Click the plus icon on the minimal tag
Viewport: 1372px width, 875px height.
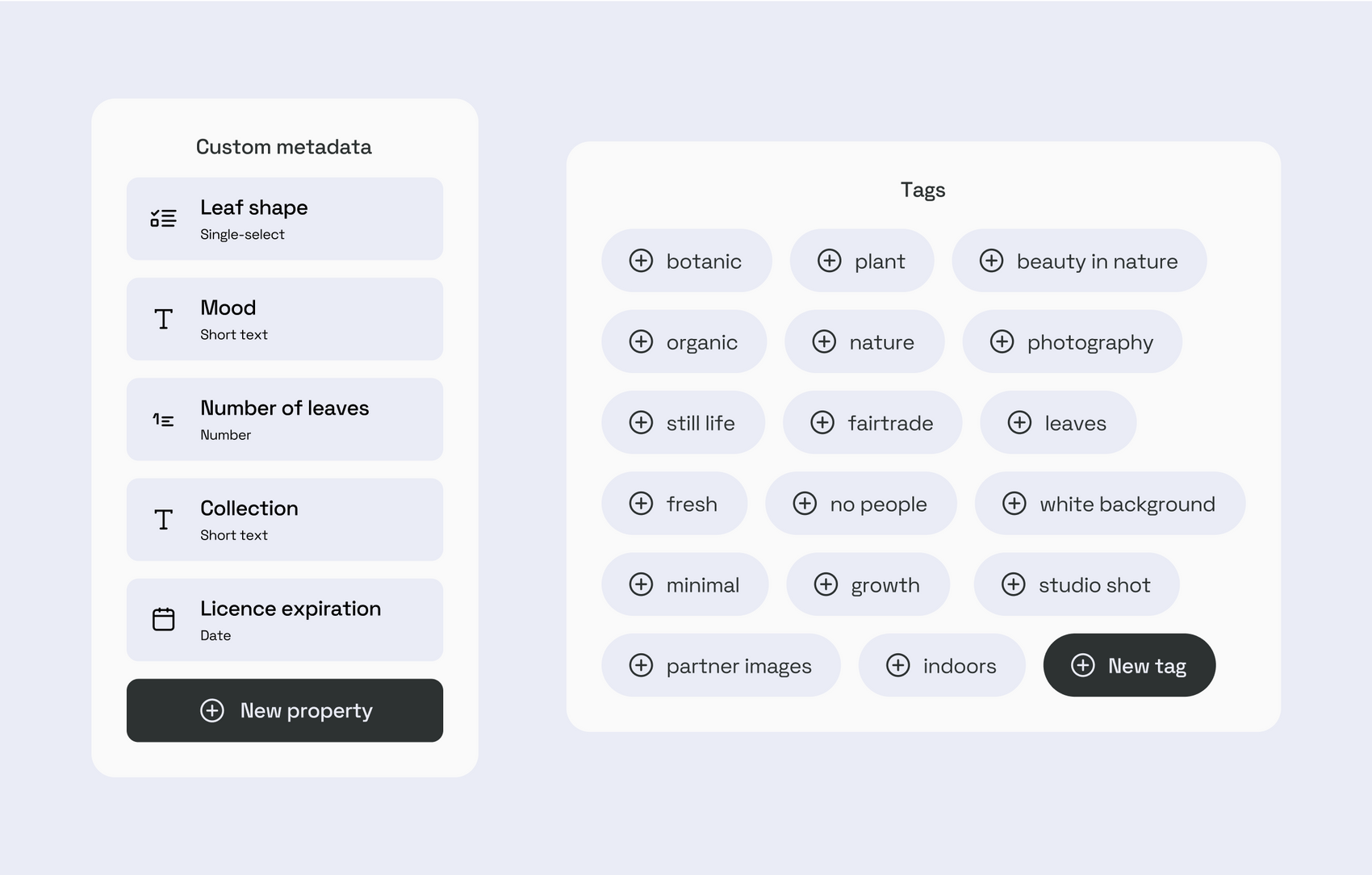(641, 584)
